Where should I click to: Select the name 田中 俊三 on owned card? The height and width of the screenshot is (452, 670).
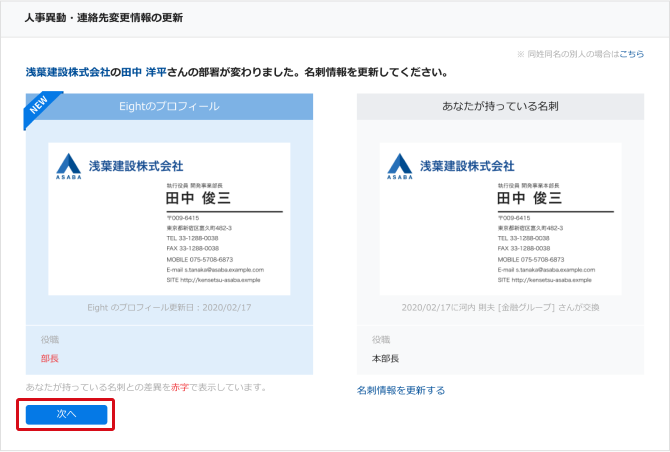(x=529, y=198)
